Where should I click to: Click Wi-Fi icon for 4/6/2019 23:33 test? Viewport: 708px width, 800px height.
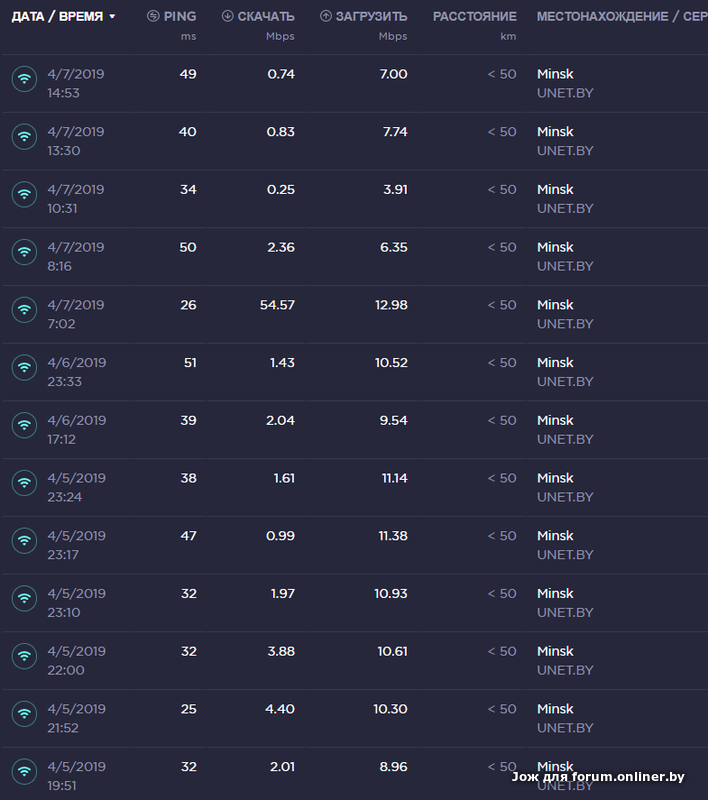24,369
